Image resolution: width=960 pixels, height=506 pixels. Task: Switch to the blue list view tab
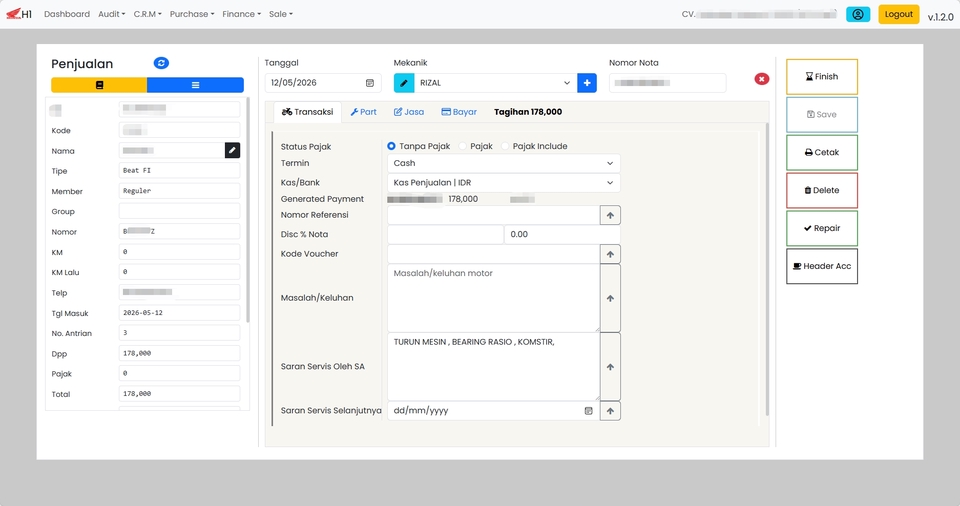point(195,85)
